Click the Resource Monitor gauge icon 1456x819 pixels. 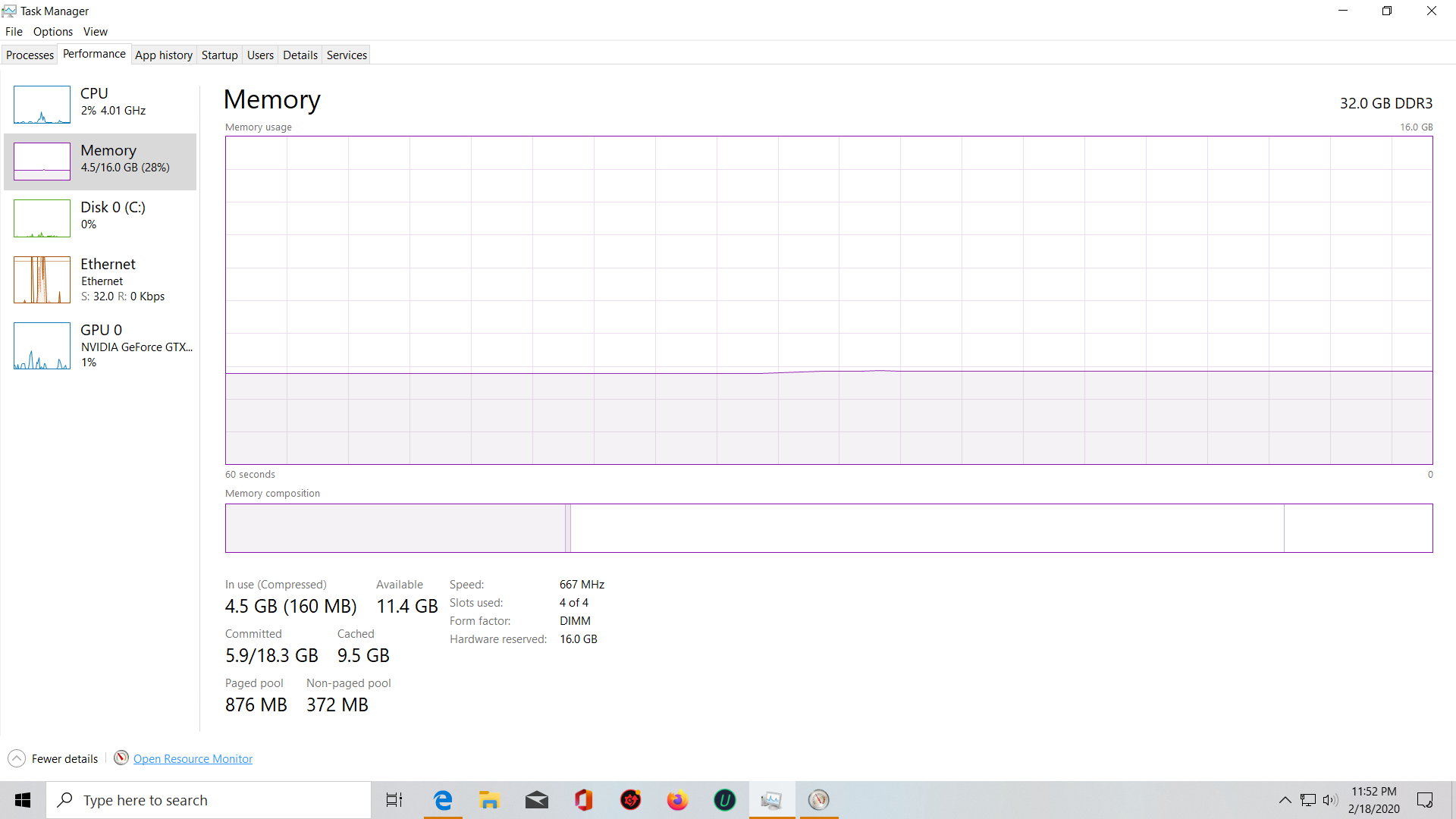(121, 758)
